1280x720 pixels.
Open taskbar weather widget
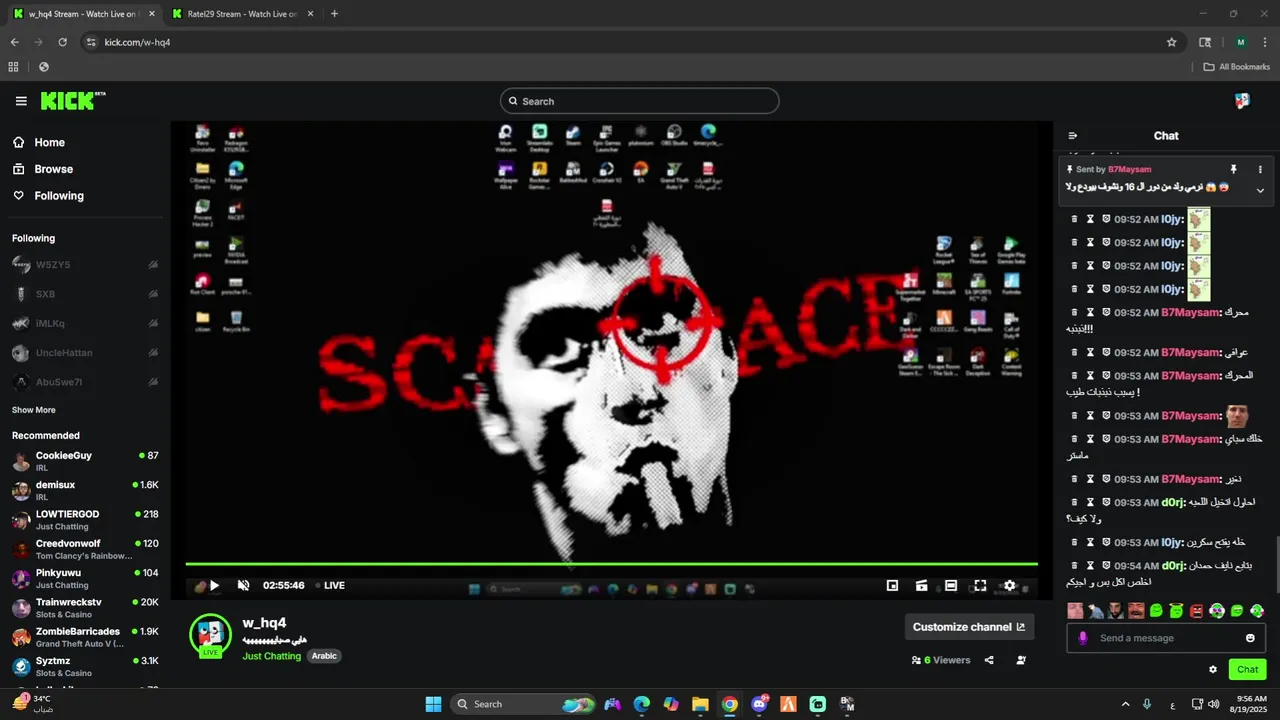[x=32, y=703]
